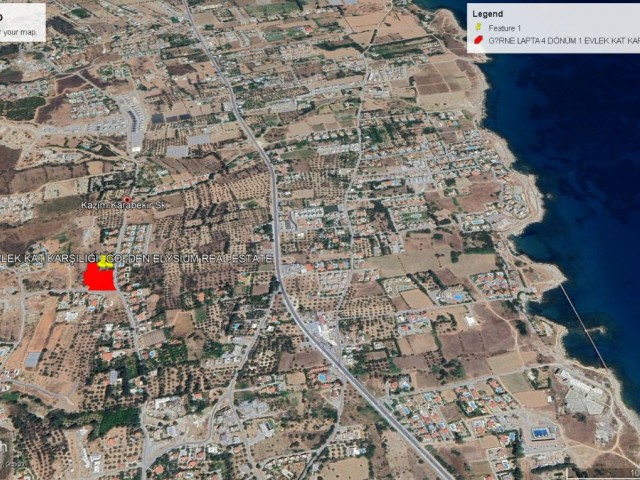This screenshot has height=480, width=640.
Task: Click the red property polygon on map
Action: (x=99, y=277)
